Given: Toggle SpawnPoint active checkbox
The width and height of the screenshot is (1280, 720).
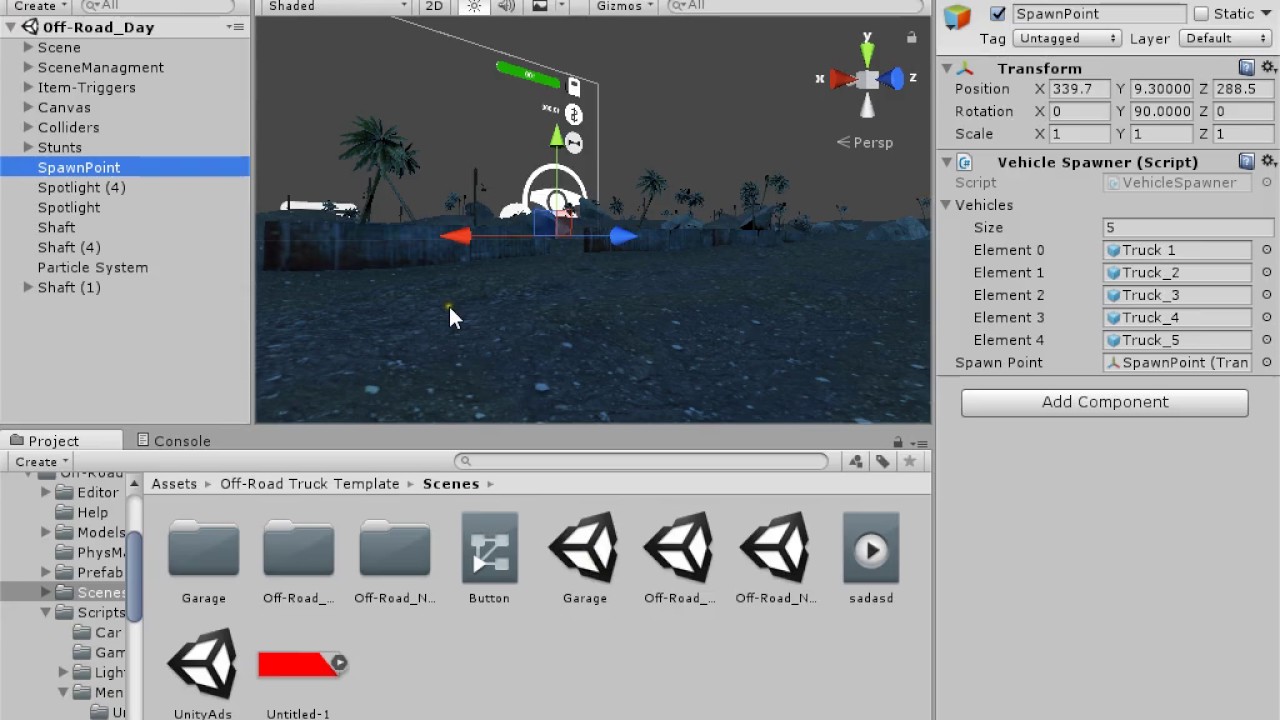Looking at the screenshot, I should 997,14.
